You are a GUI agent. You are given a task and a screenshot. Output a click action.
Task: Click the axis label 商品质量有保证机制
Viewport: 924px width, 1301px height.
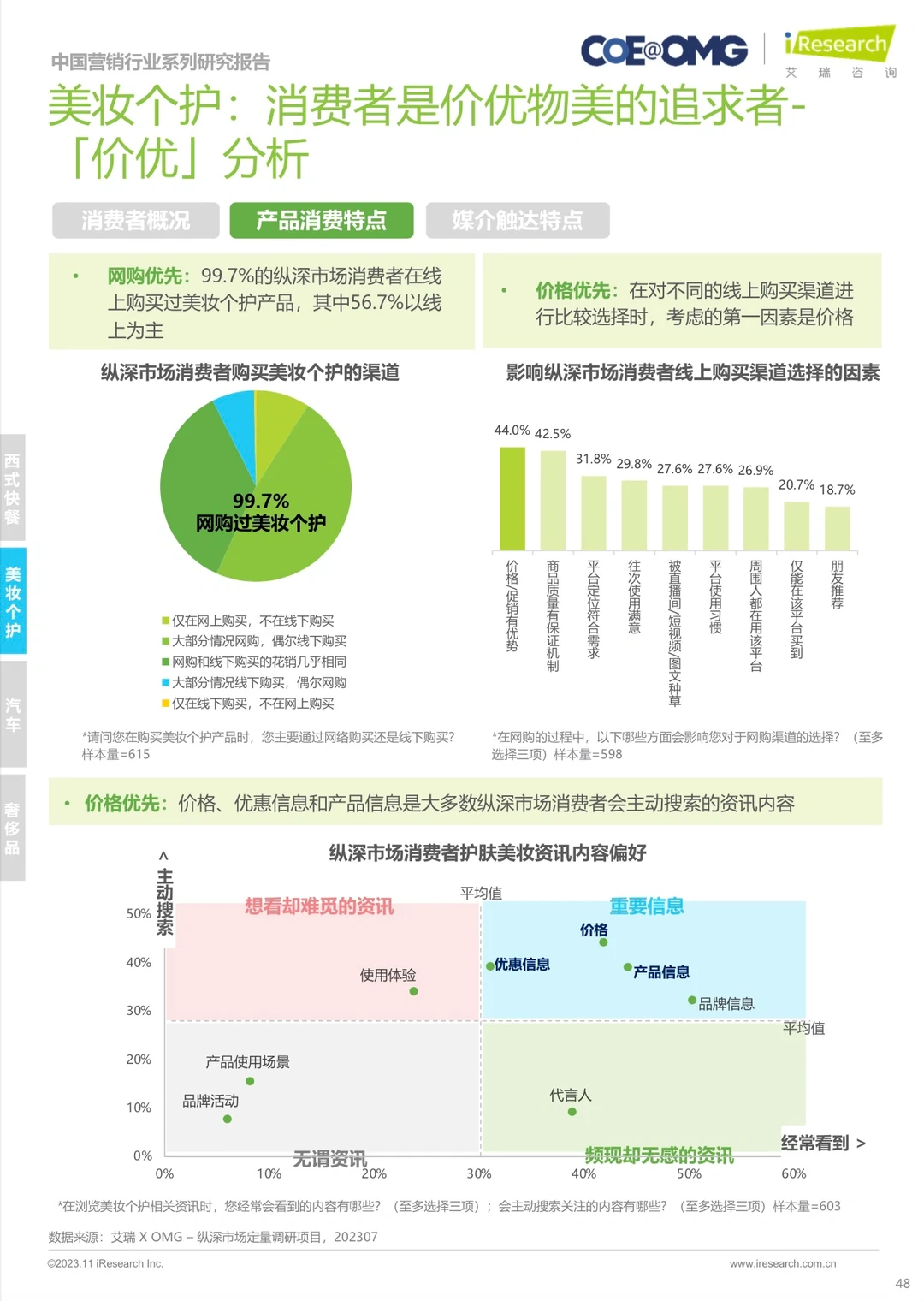coord(553,616)
